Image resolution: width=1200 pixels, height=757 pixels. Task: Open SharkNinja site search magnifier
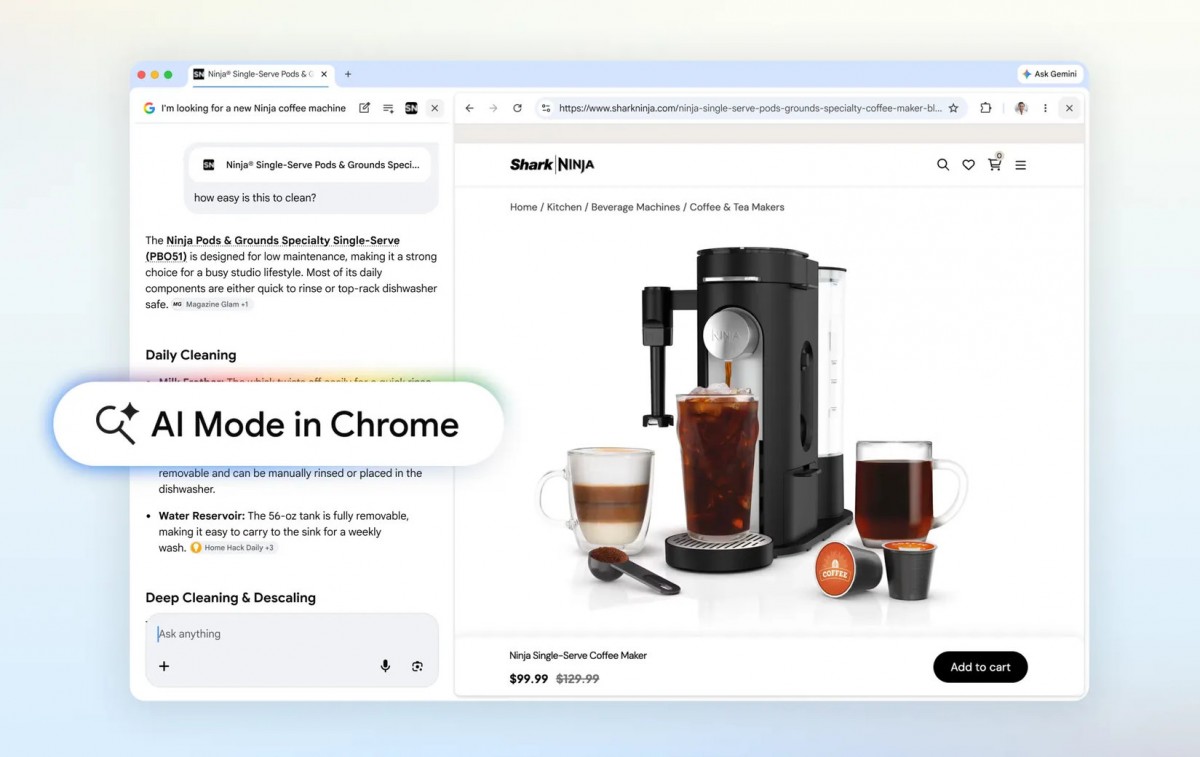[x=942, y=164]
